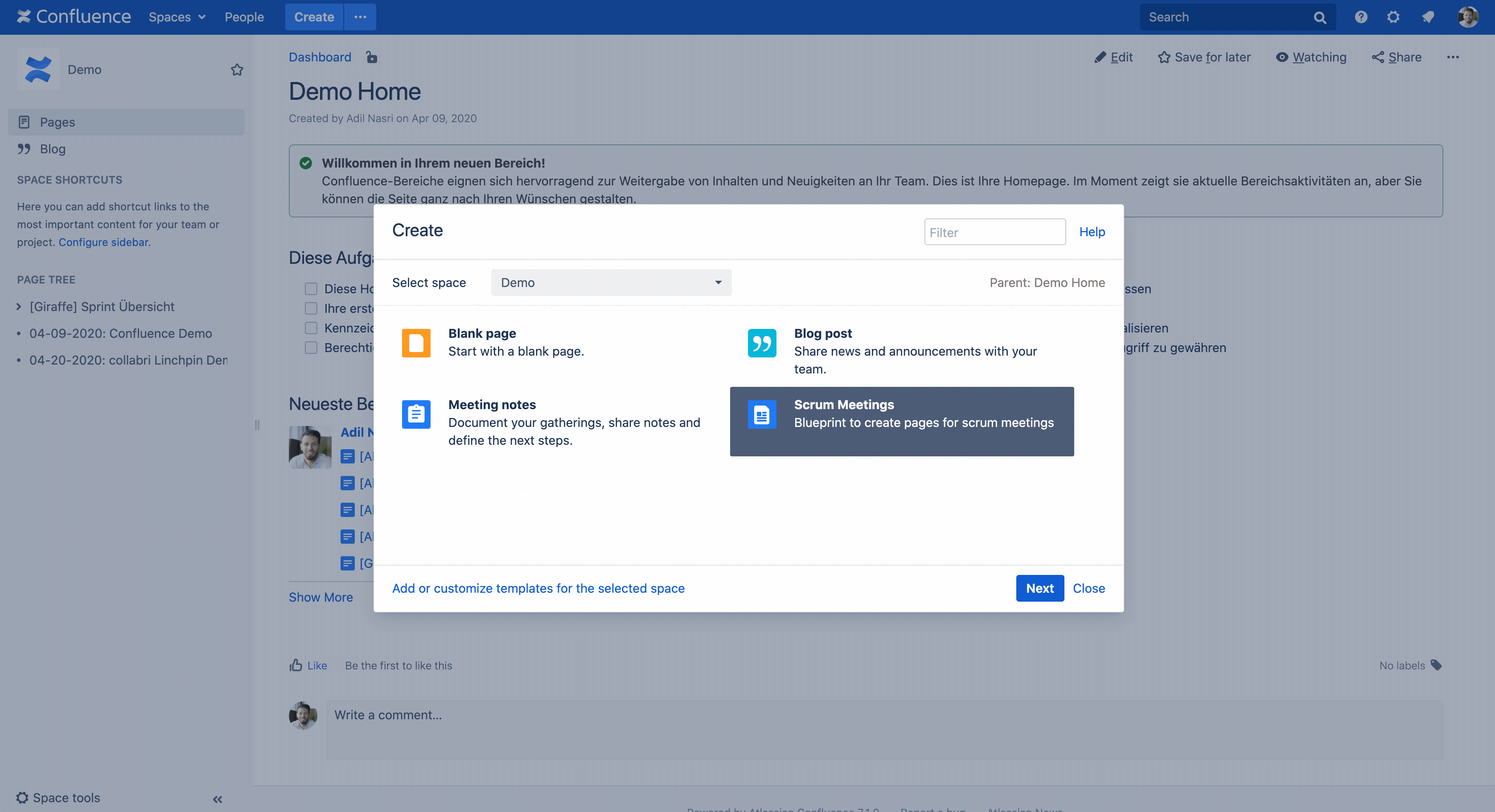
Task: Open 04-20-2020: collabri Linchpin page
Action: coord(128,360)
